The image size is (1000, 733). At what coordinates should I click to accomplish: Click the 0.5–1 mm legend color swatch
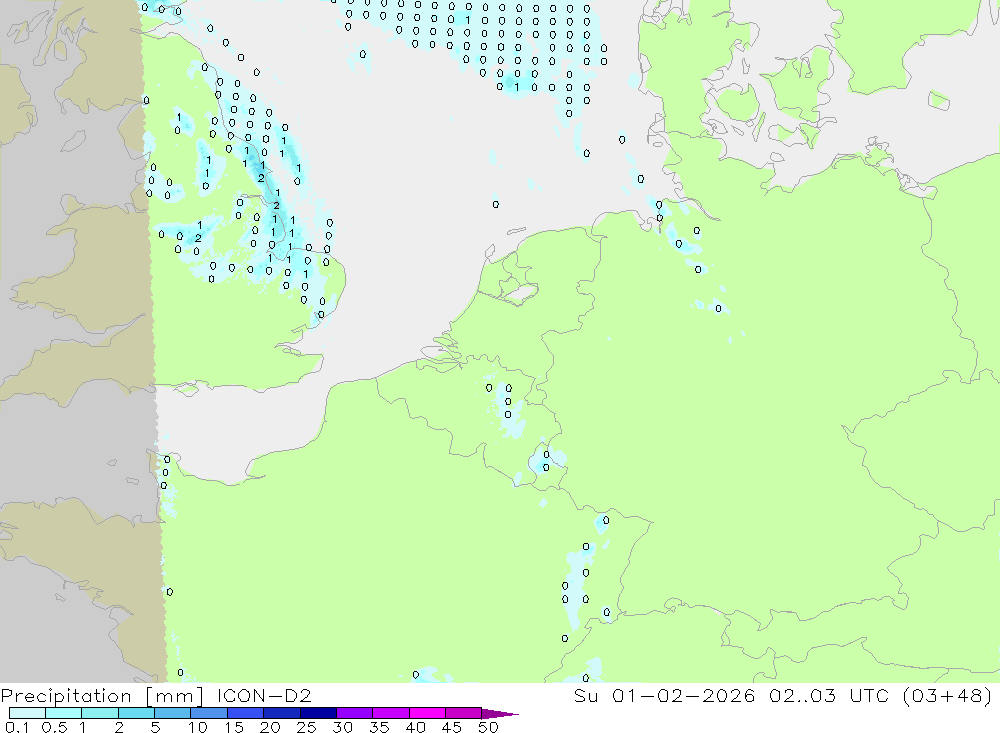pos(64,713)
